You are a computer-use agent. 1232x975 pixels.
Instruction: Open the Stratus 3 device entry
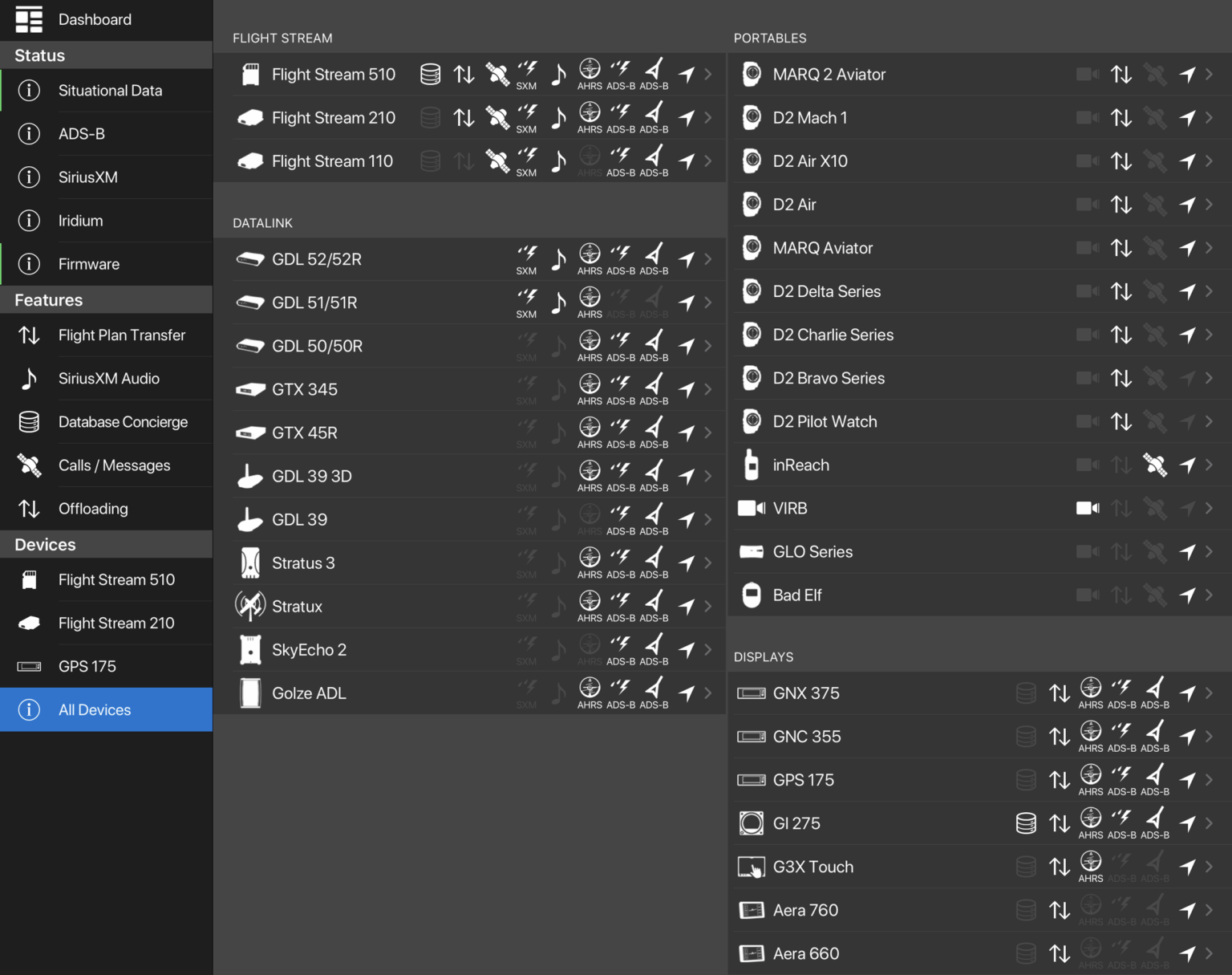pos(303,563)
